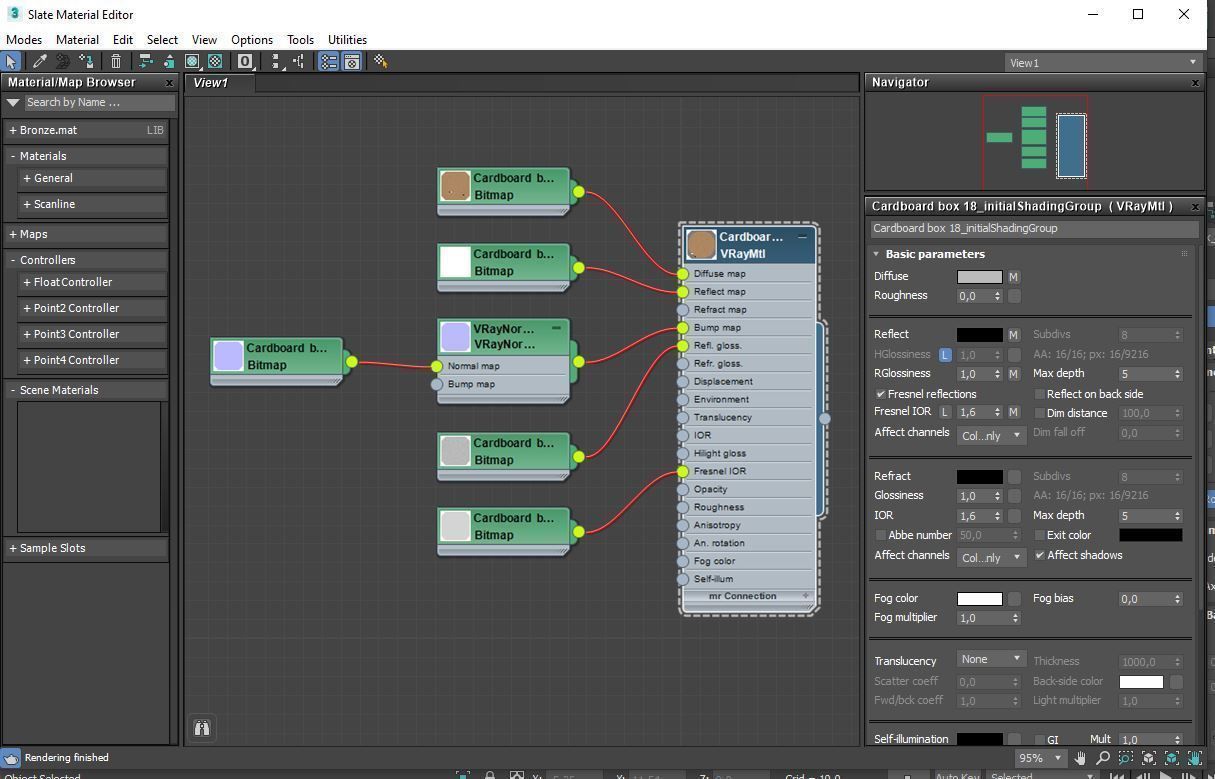Switch to the View1 tab
1215x779 pixels.
pyautogui.click(x=221, y=83)
